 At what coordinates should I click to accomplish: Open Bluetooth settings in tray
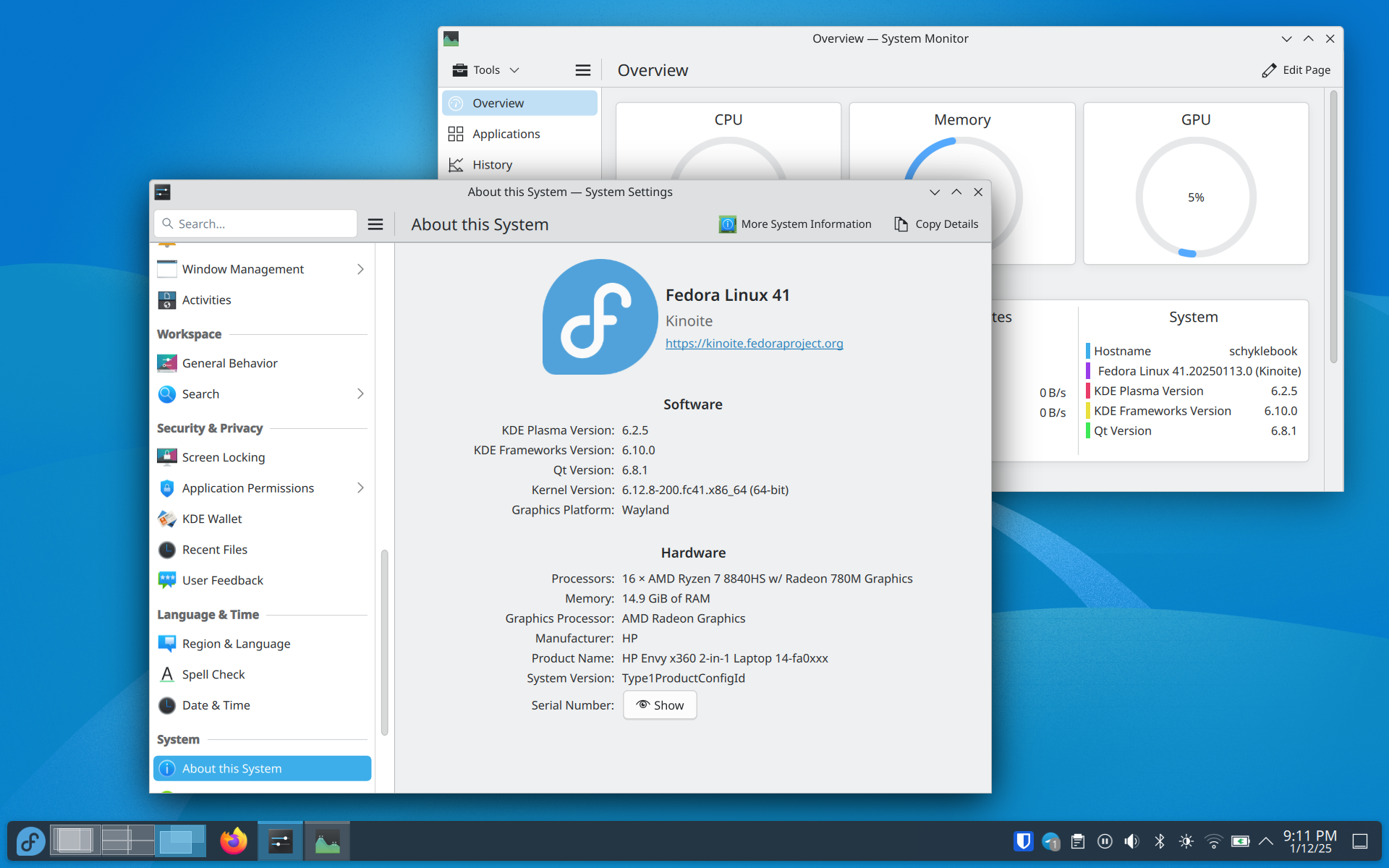click(1160, 841)
